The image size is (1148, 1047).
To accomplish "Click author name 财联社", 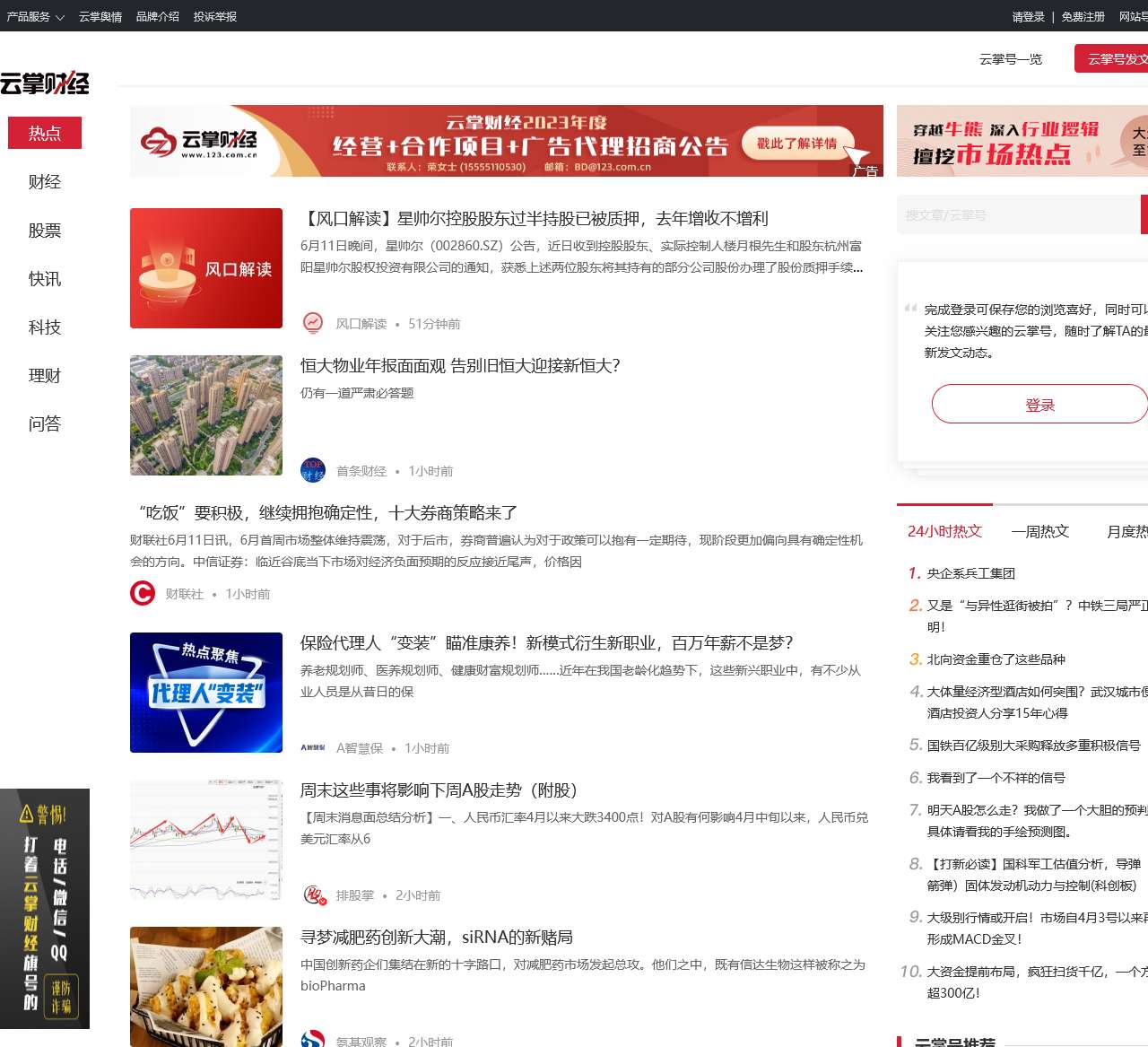I will coord(185,594).
